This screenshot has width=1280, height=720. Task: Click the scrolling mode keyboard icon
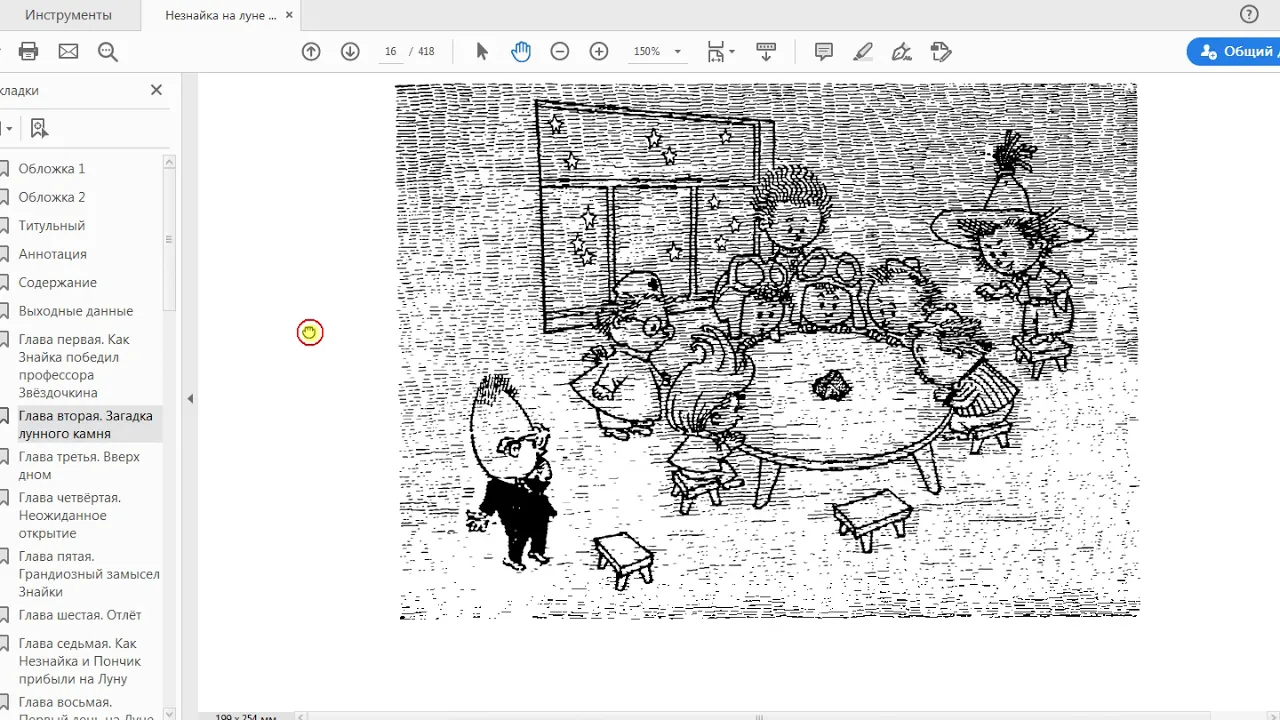click(x=767, y=51)
